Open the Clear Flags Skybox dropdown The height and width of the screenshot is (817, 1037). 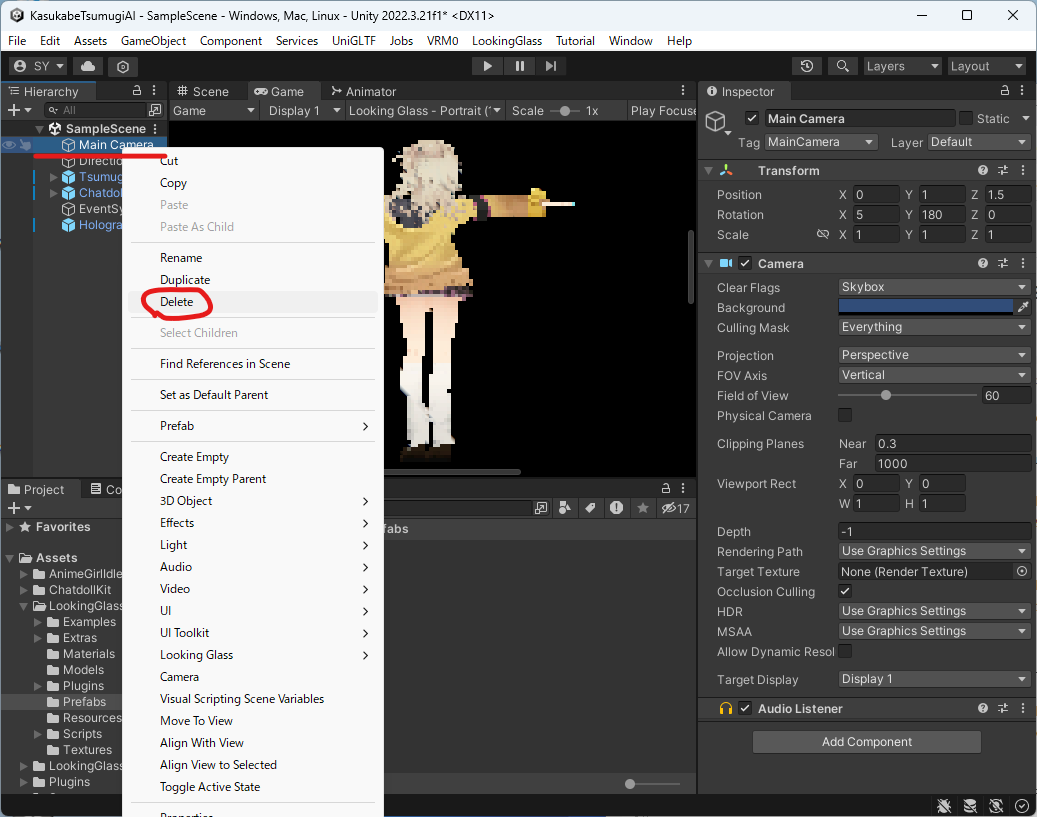[x=934, y=287]
